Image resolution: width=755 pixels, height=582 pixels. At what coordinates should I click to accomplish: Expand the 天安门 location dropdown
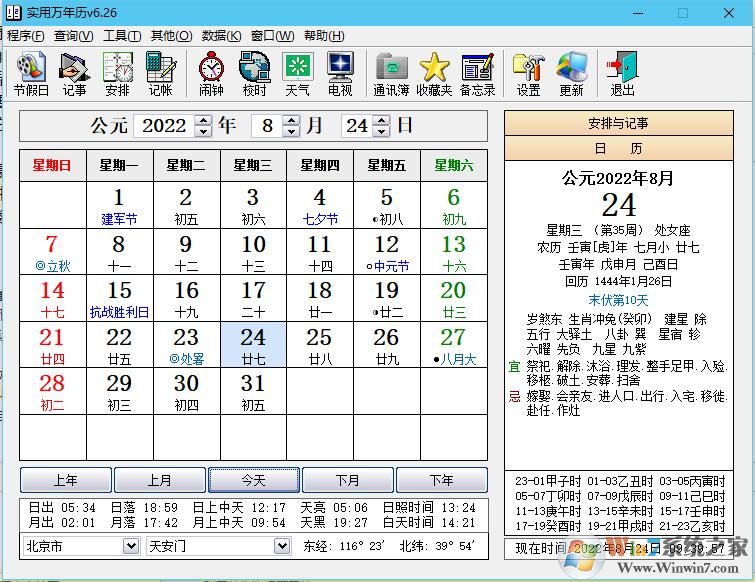282,546
